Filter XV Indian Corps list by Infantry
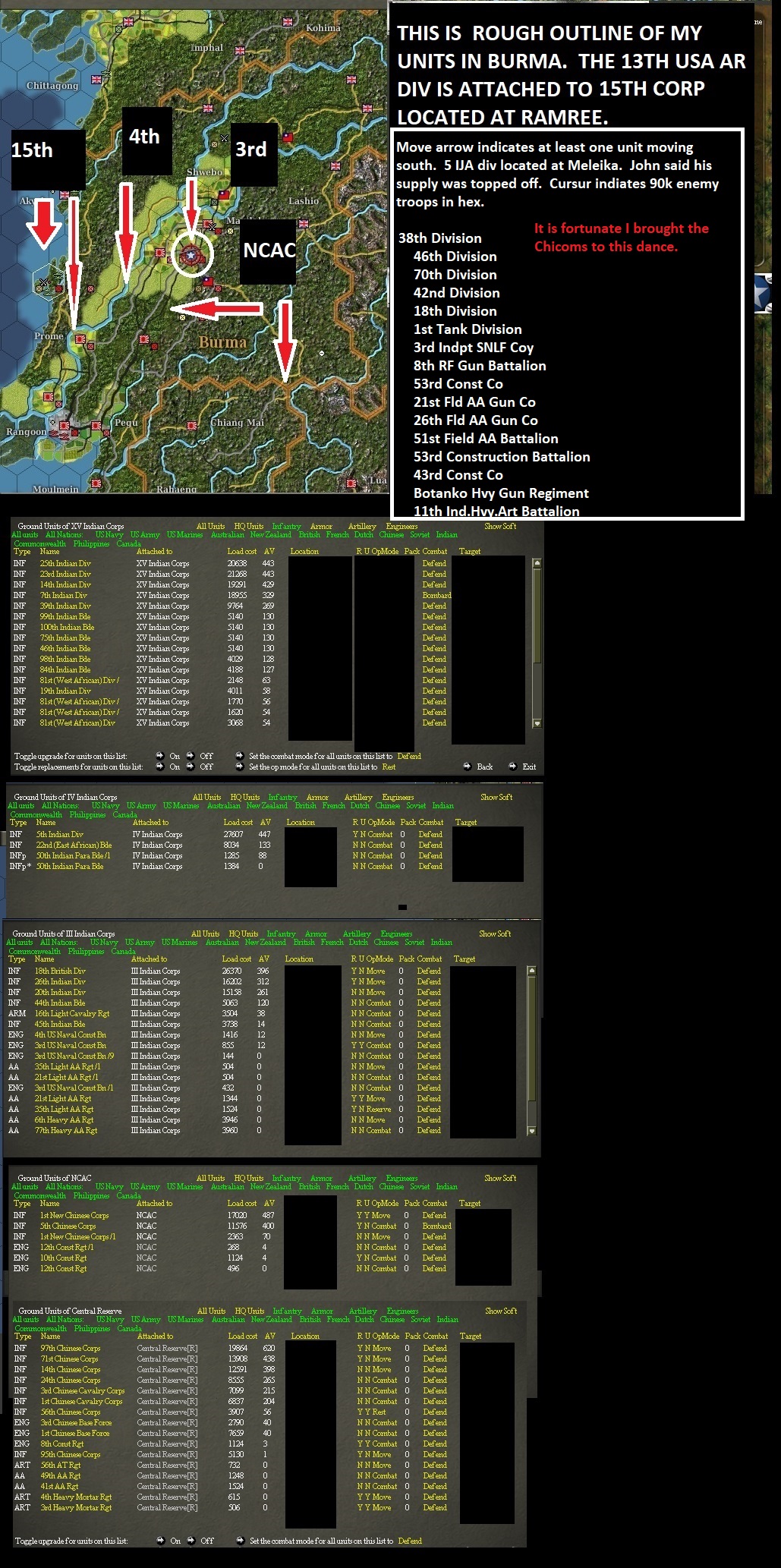The height and width of the screenshot is (1568, 781). pos(287,526)
